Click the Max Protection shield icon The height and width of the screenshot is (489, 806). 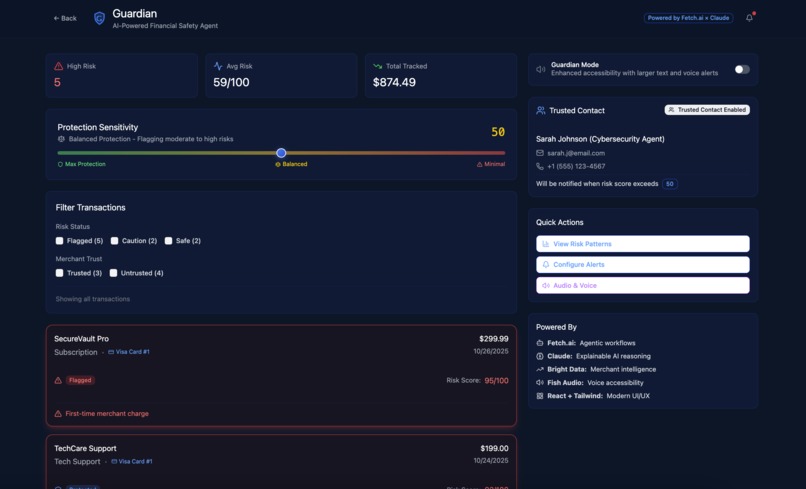click(60, 164)
